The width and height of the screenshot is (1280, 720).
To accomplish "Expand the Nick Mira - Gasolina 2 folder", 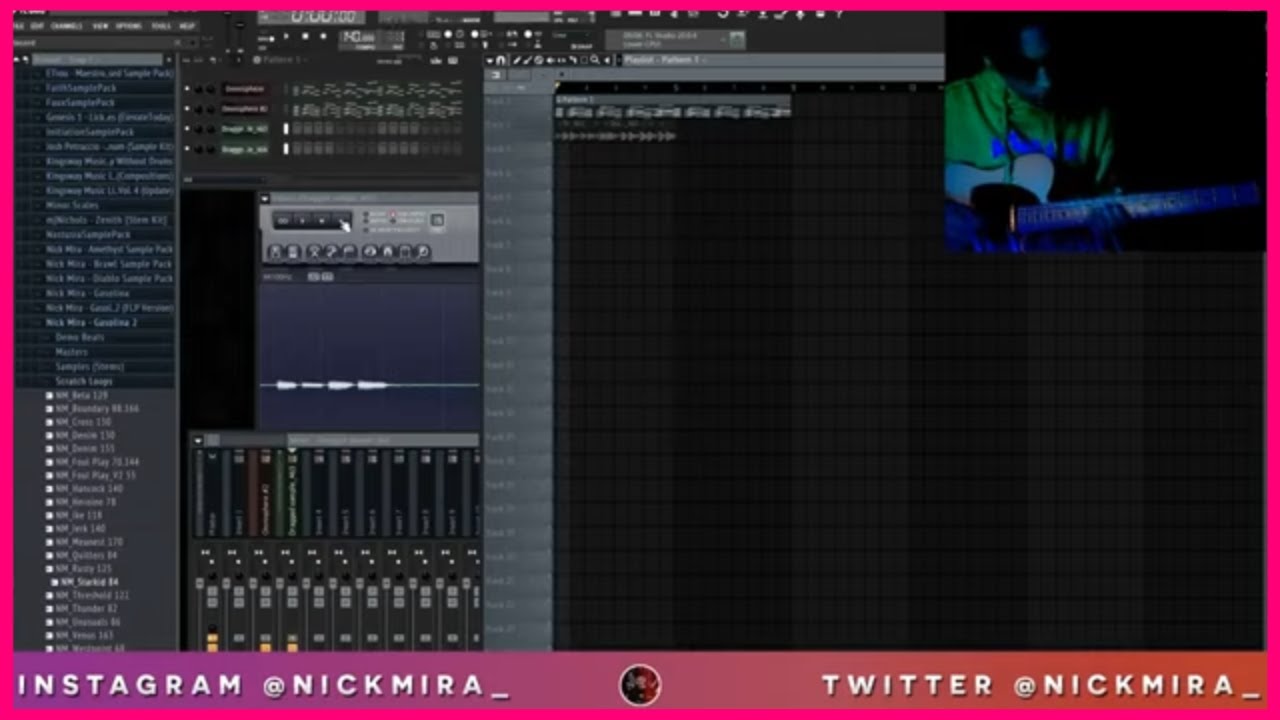I will pos(92,323).
